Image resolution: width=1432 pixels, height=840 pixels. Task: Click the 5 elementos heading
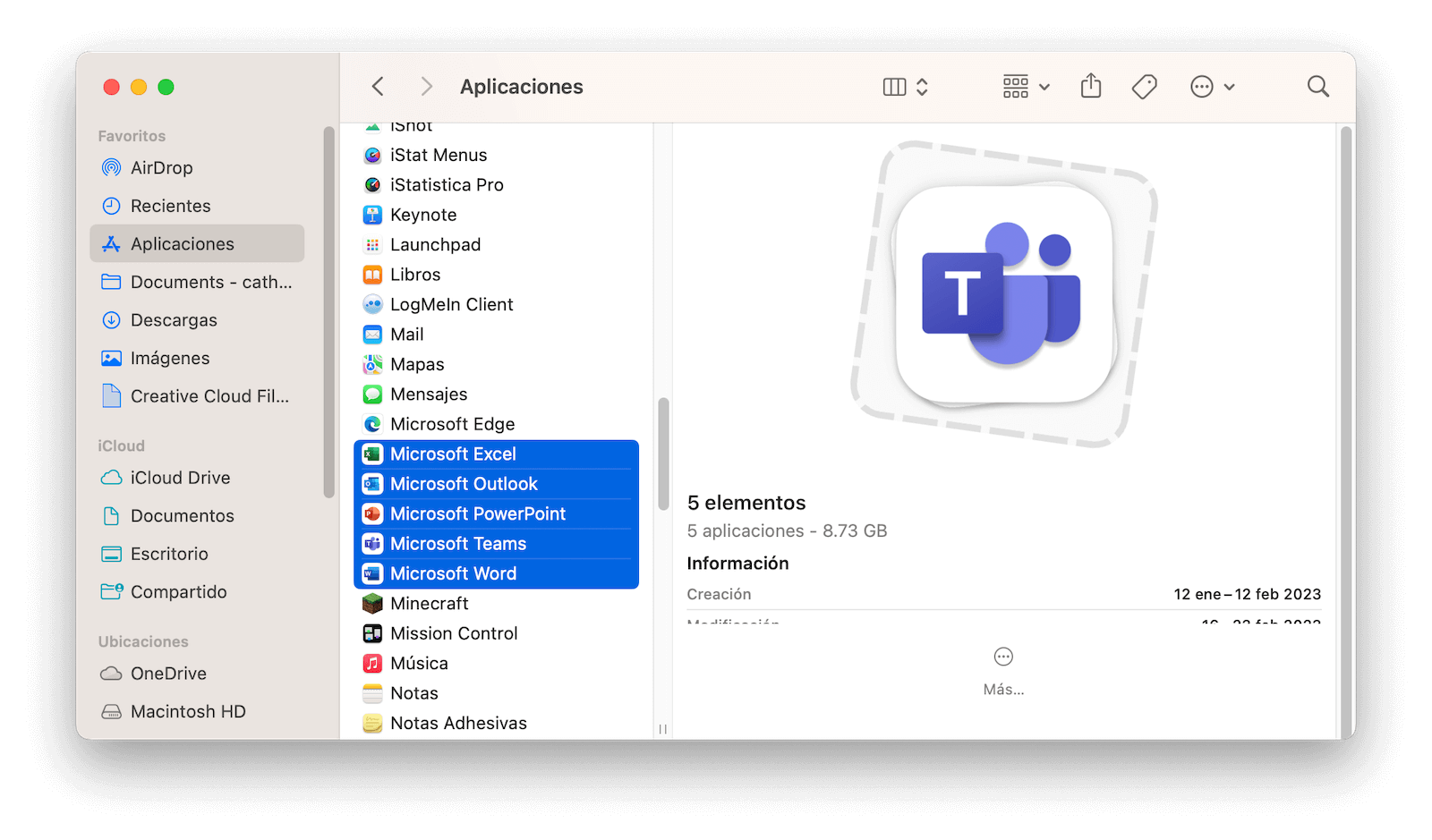click(x=746, y=503)
